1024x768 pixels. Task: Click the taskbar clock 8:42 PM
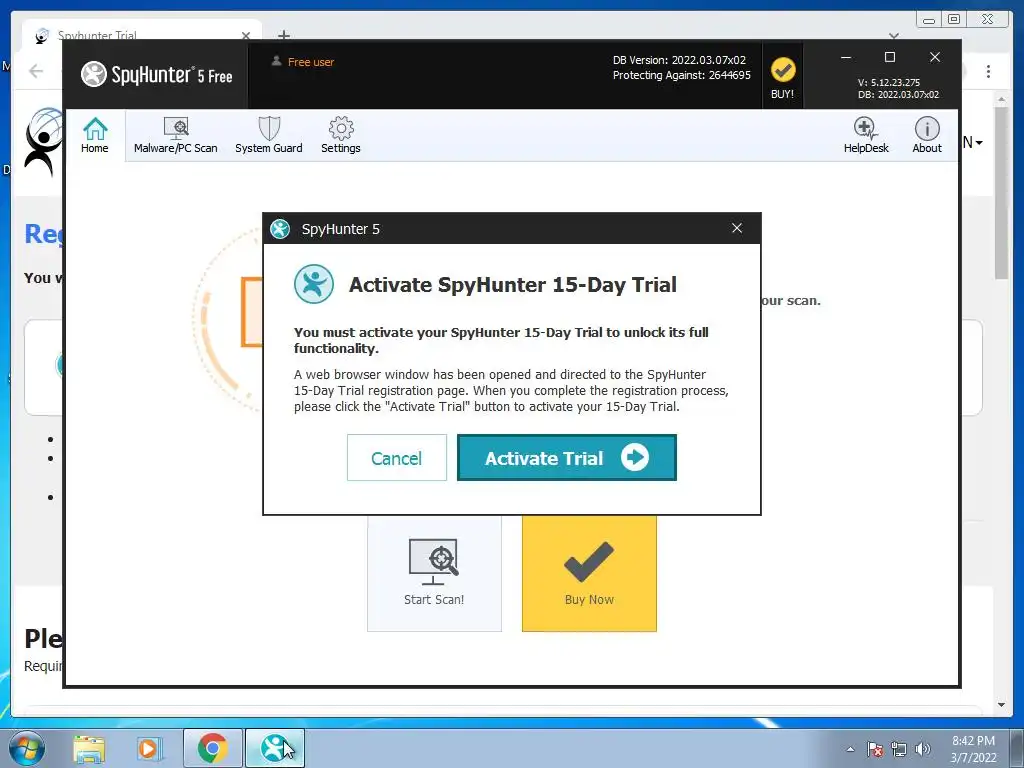973,741
